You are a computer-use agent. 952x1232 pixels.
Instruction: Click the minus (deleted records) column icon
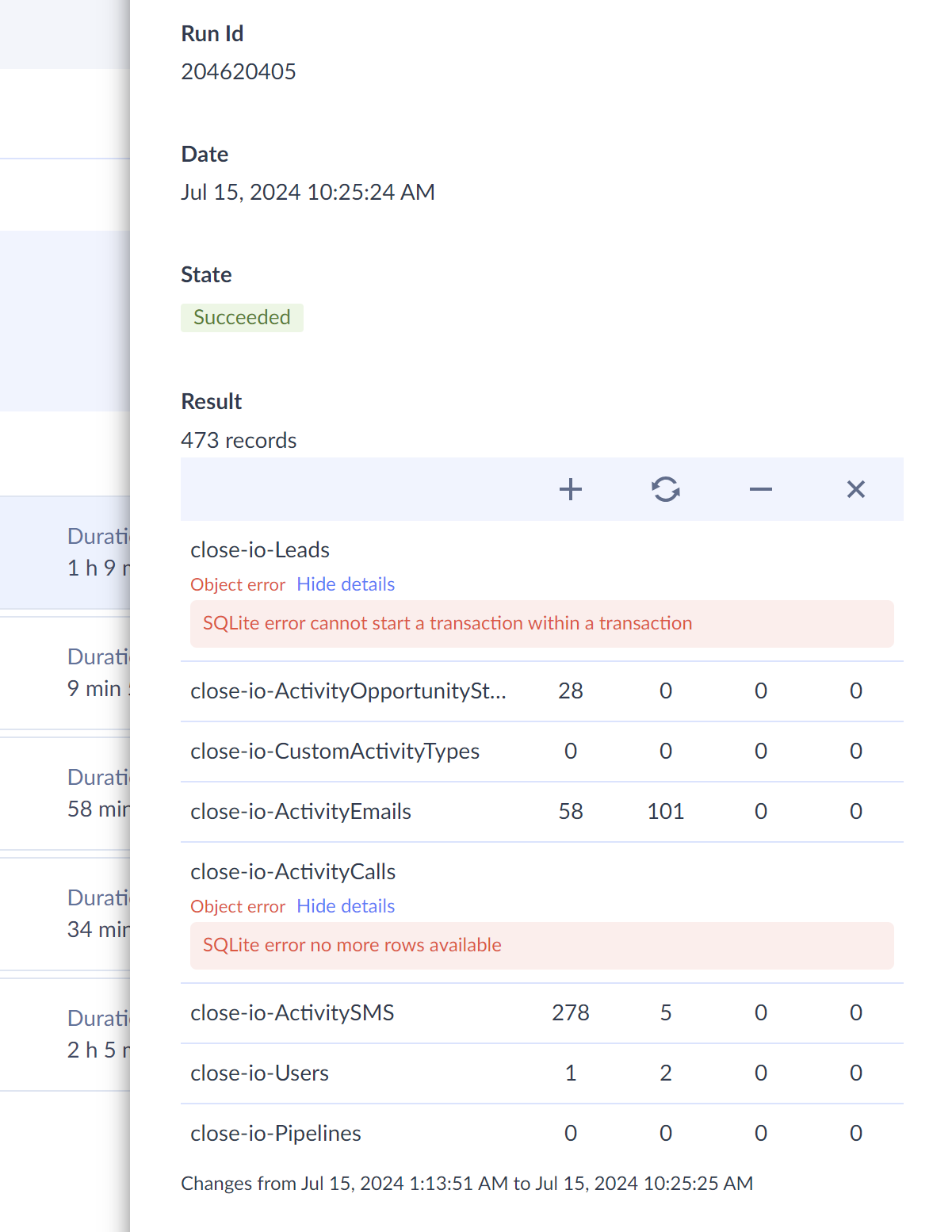tap(761, 489)
